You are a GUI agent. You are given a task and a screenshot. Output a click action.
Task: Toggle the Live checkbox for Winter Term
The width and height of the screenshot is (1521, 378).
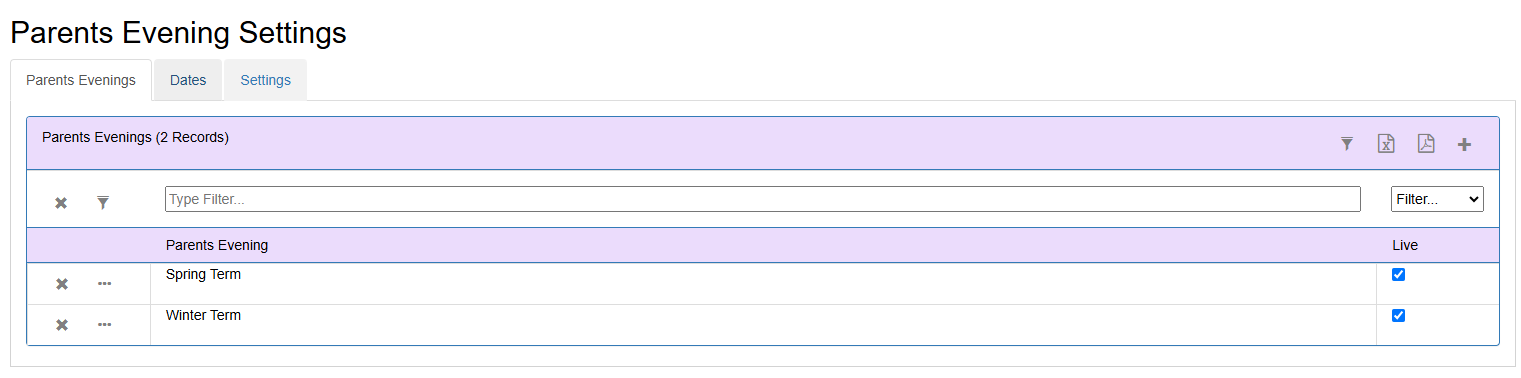tap(1399, 316)
